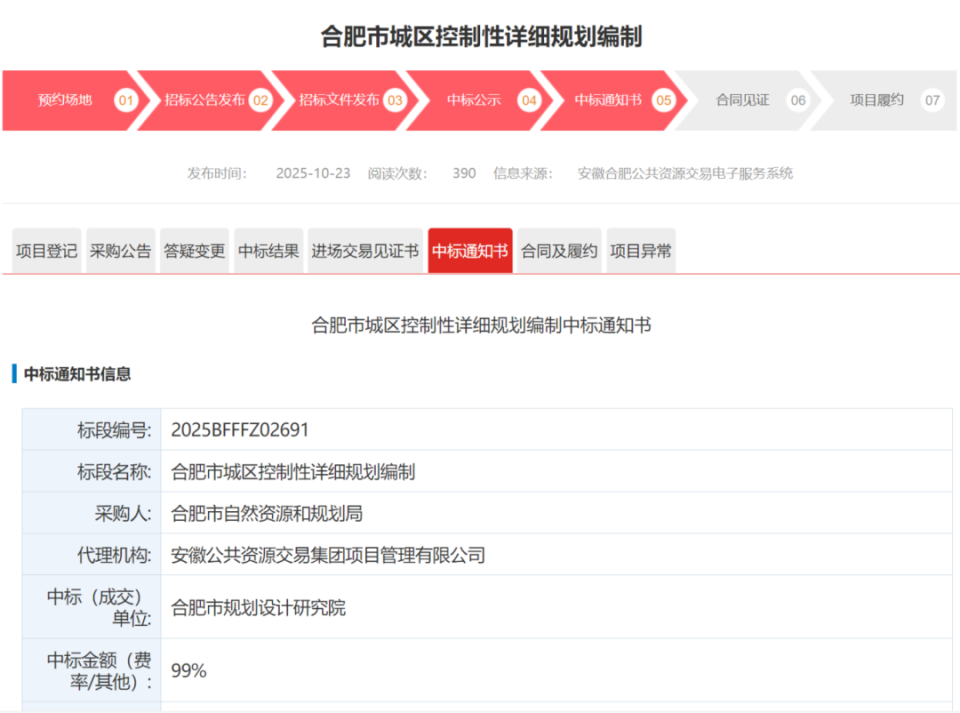This screenshot has width=960, height=713.
Task: Switch to the 项目登记 tab
Action: click(x=45, y=251)
